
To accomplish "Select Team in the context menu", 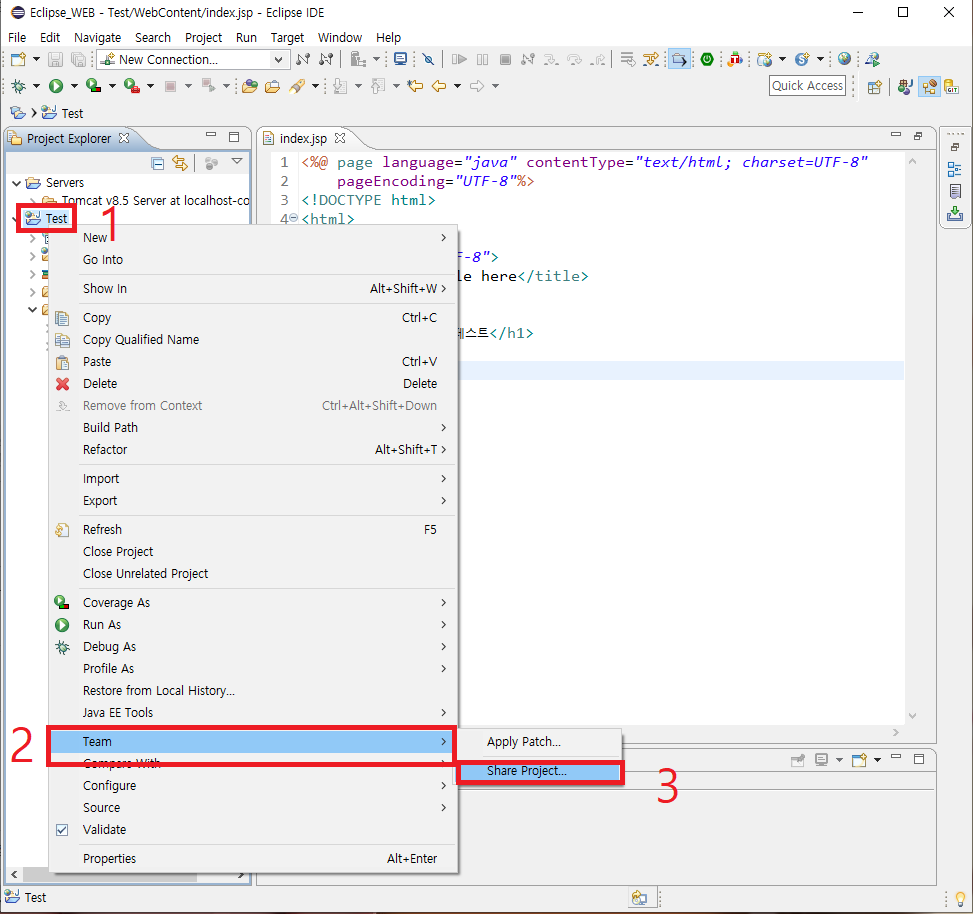I will tap(253, 742).
